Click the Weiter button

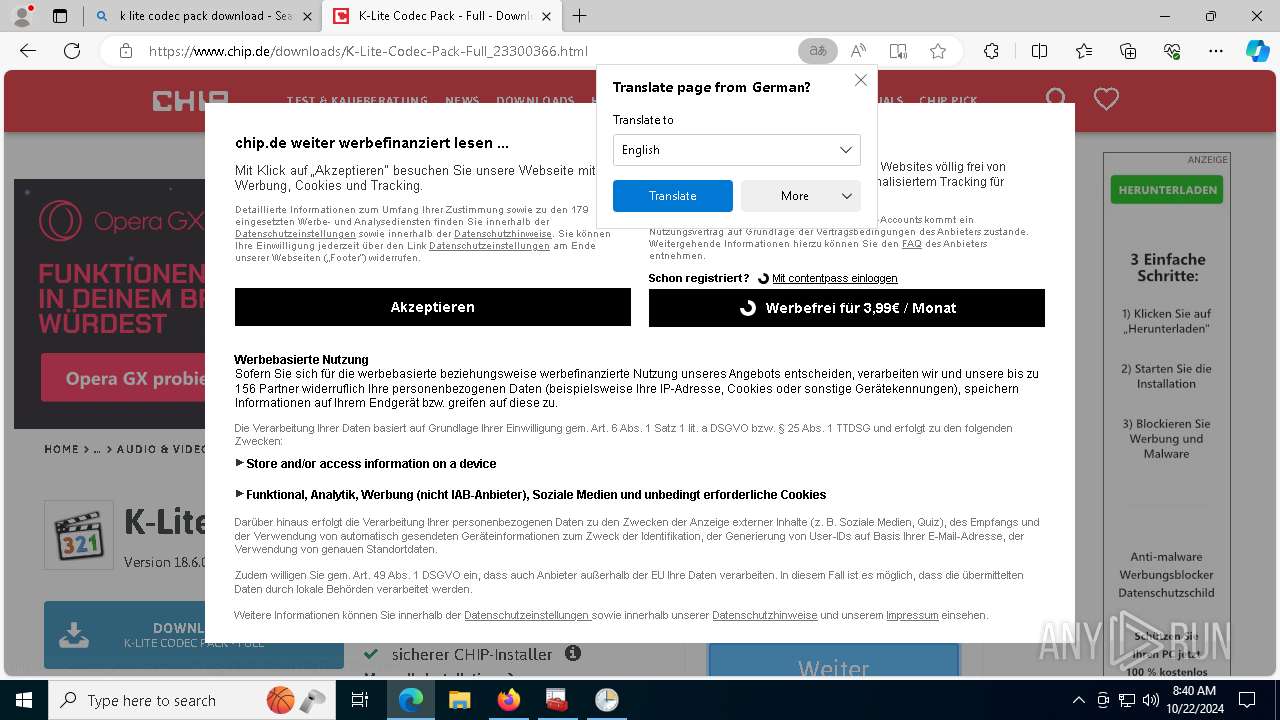point(833,664)
